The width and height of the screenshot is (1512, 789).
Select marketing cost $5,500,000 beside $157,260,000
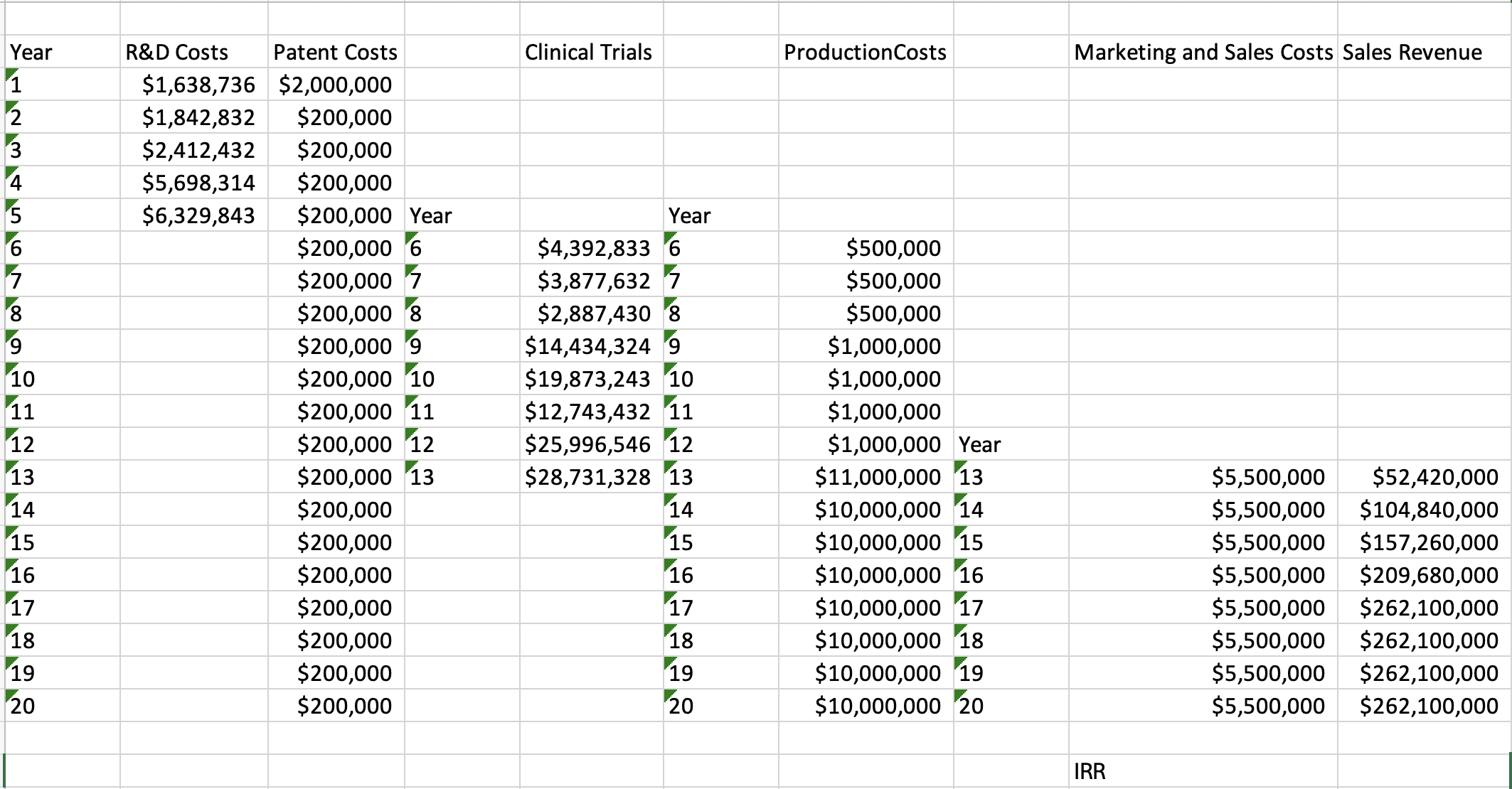click(x=1203, y=542)
